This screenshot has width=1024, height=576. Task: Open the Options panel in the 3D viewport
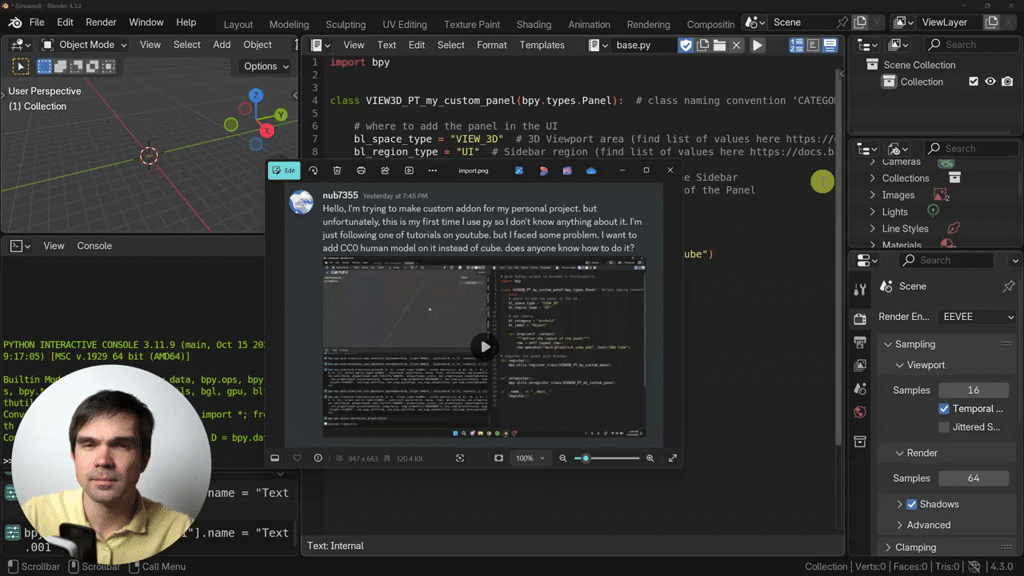click(262, 66)
